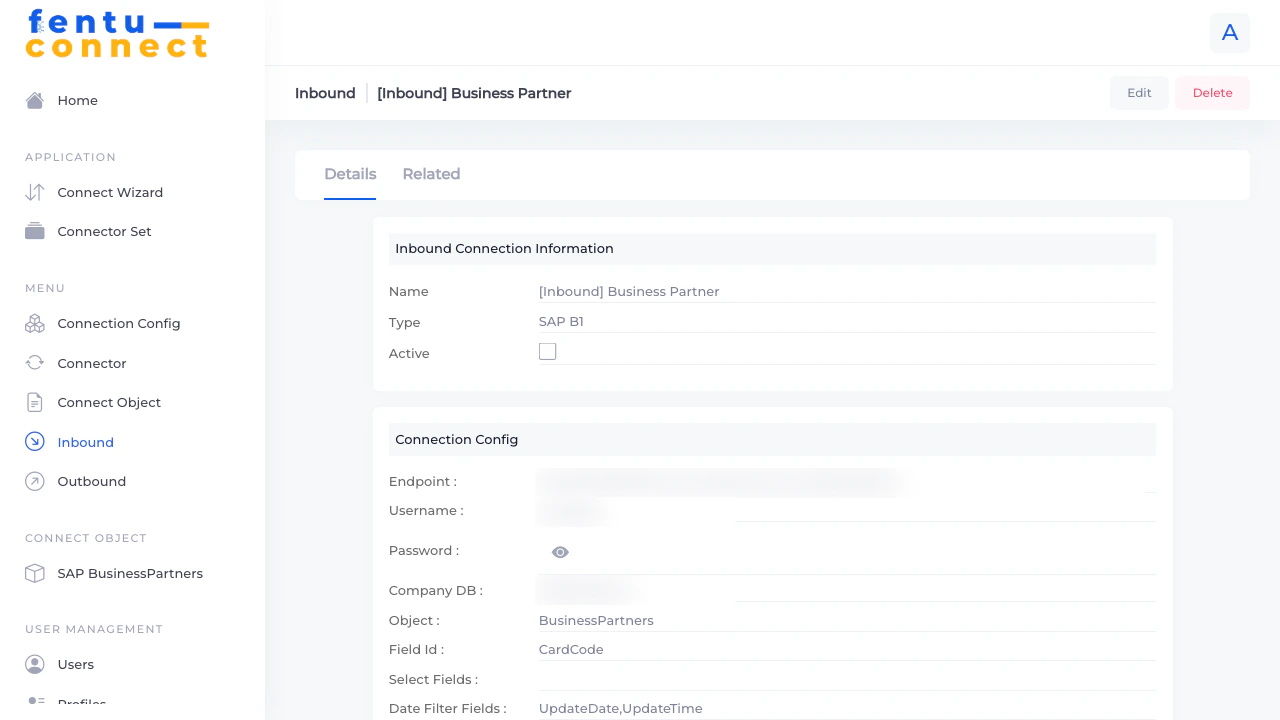Switch to the Related tab
The height and width of the screenshot is (720, 1280).
coord(431,174)
